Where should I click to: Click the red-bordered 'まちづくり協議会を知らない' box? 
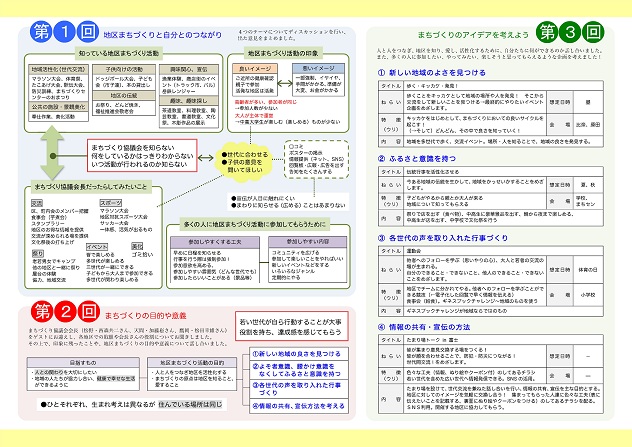142,156
